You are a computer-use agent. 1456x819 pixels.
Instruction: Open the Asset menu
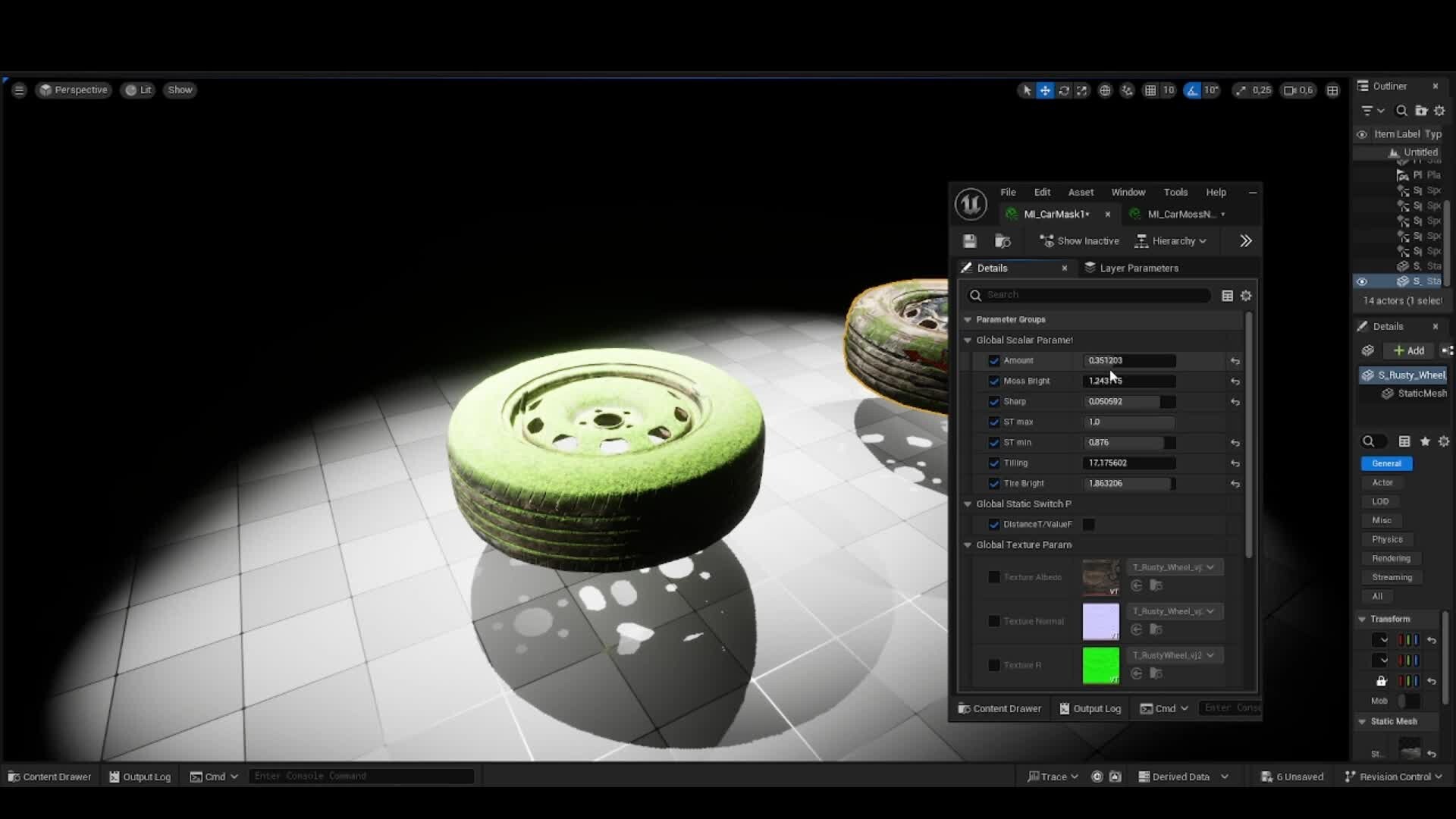click(1080, 192)
